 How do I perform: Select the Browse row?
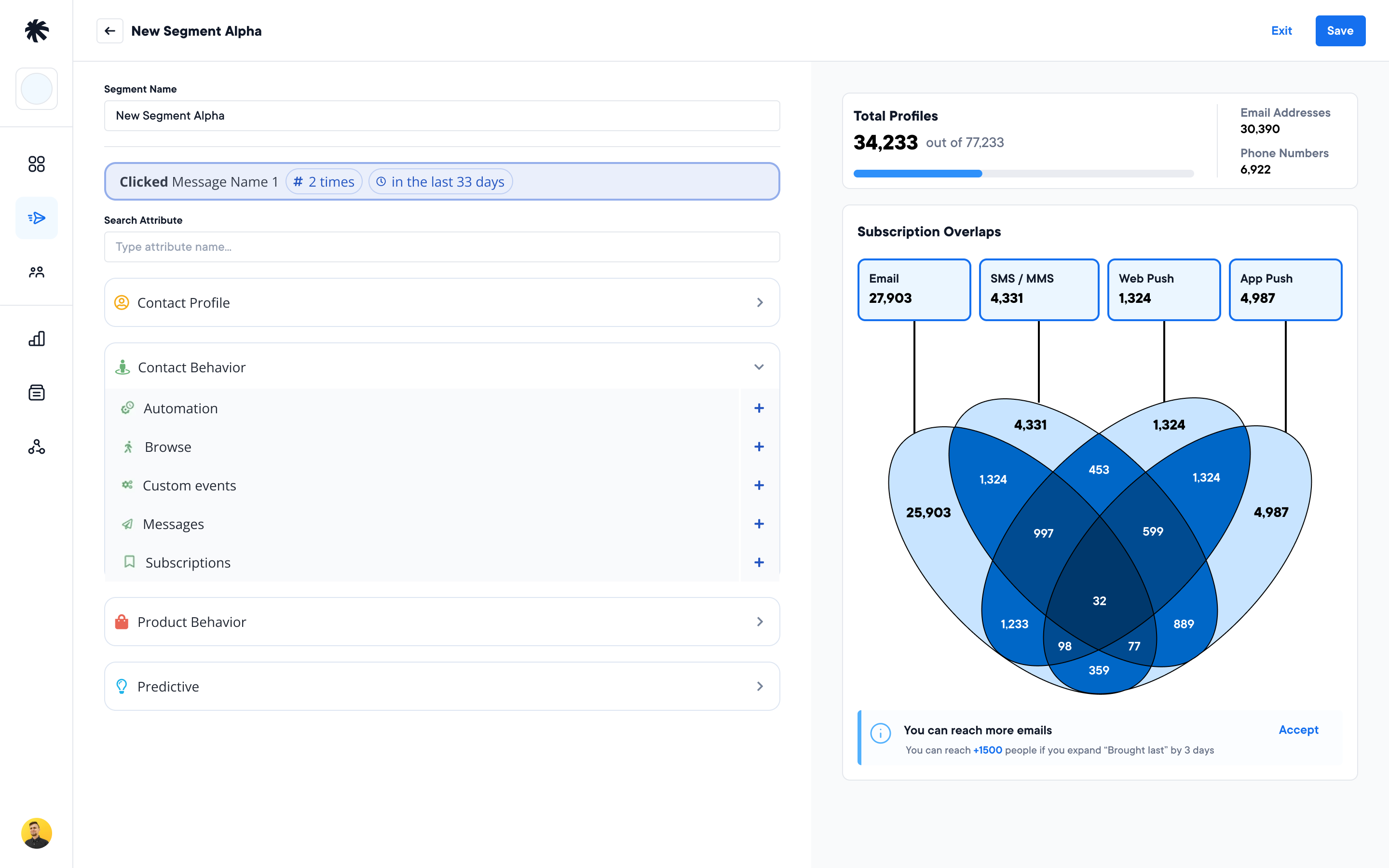tap(422, 447)
